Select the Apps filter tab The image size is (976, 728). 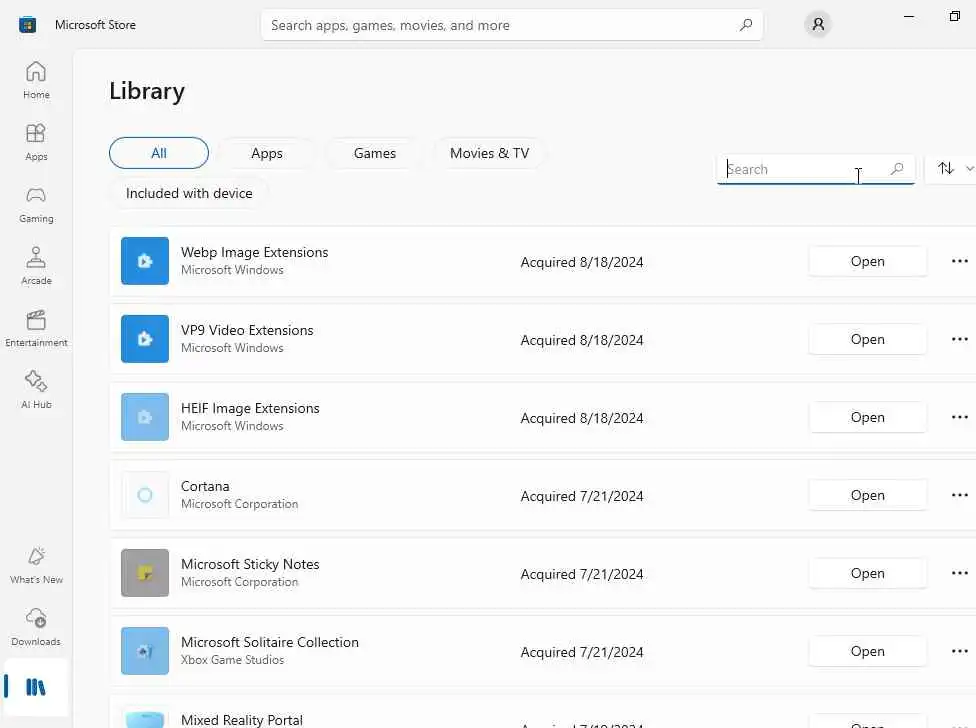tap(266, 153)
